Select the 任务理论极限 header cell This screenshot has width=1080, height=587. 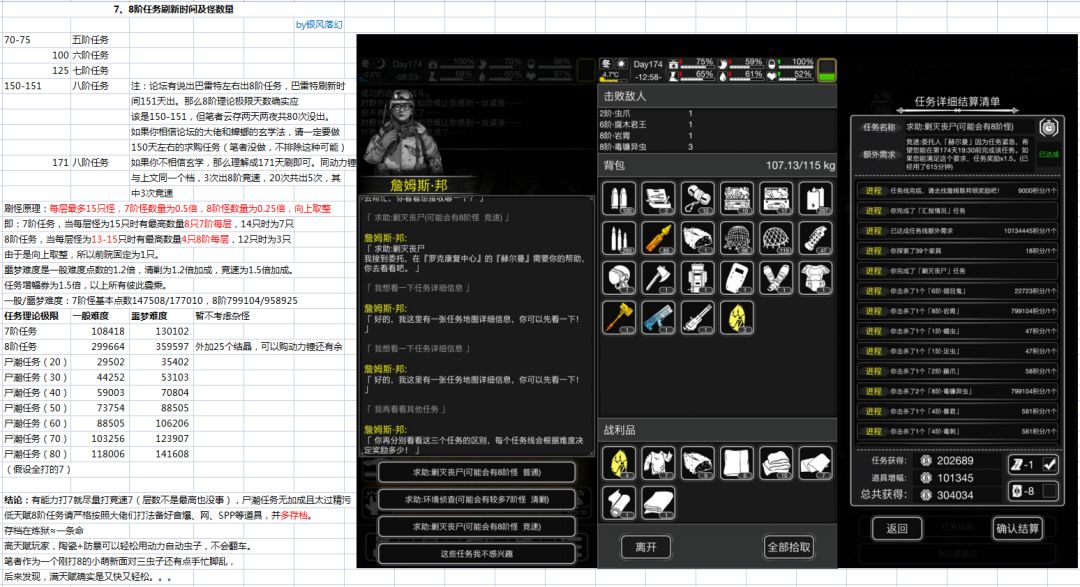coord(36,316)
